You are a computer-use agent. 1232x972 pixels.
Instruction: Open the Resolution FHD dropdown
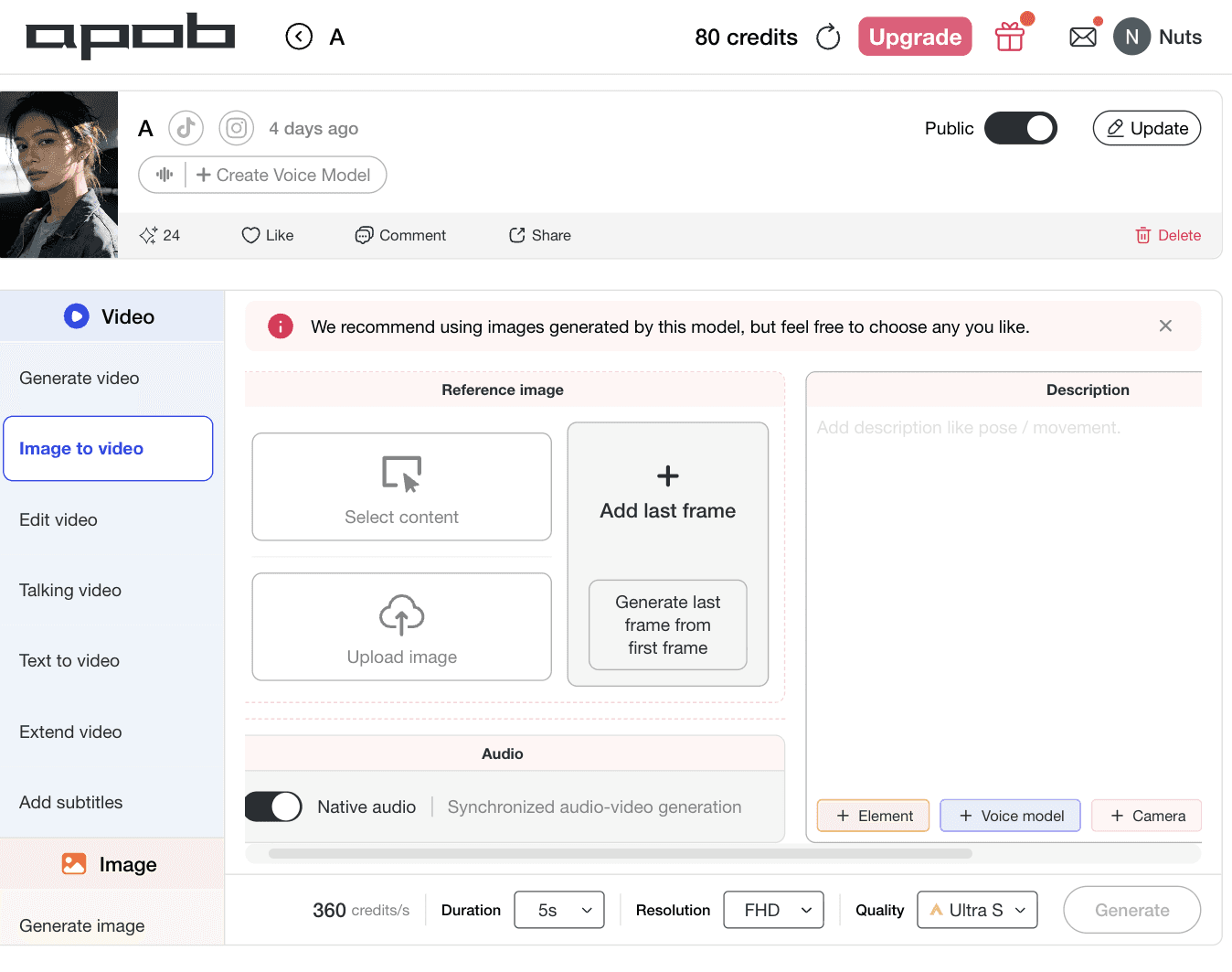(x=773, y=910)
